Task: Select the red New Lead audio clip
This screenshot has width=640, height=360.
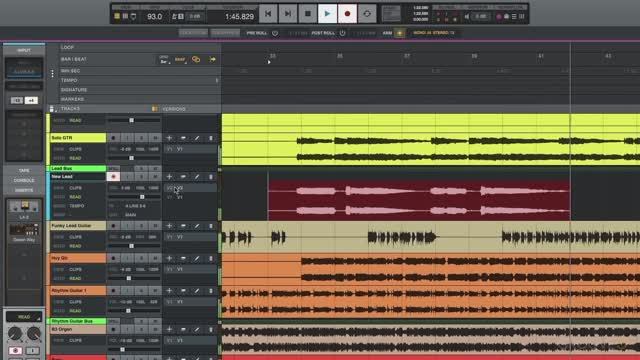Action: click(x=419, y=200)
